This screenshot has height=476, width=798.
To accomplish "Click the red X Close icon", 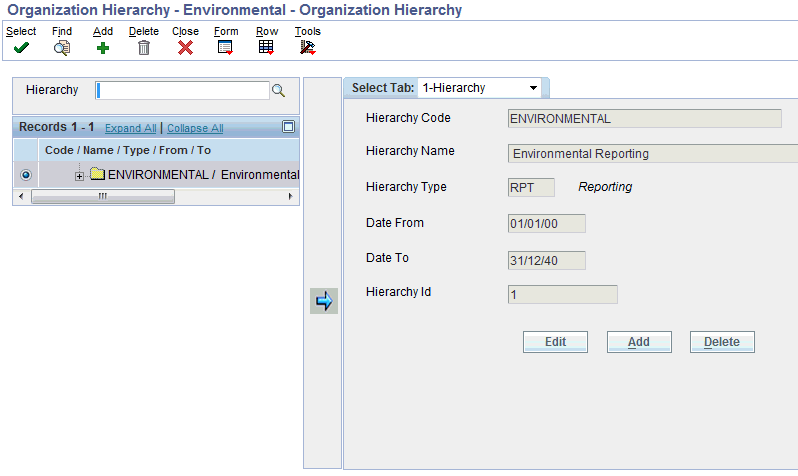I will click(x=185, y=47).
